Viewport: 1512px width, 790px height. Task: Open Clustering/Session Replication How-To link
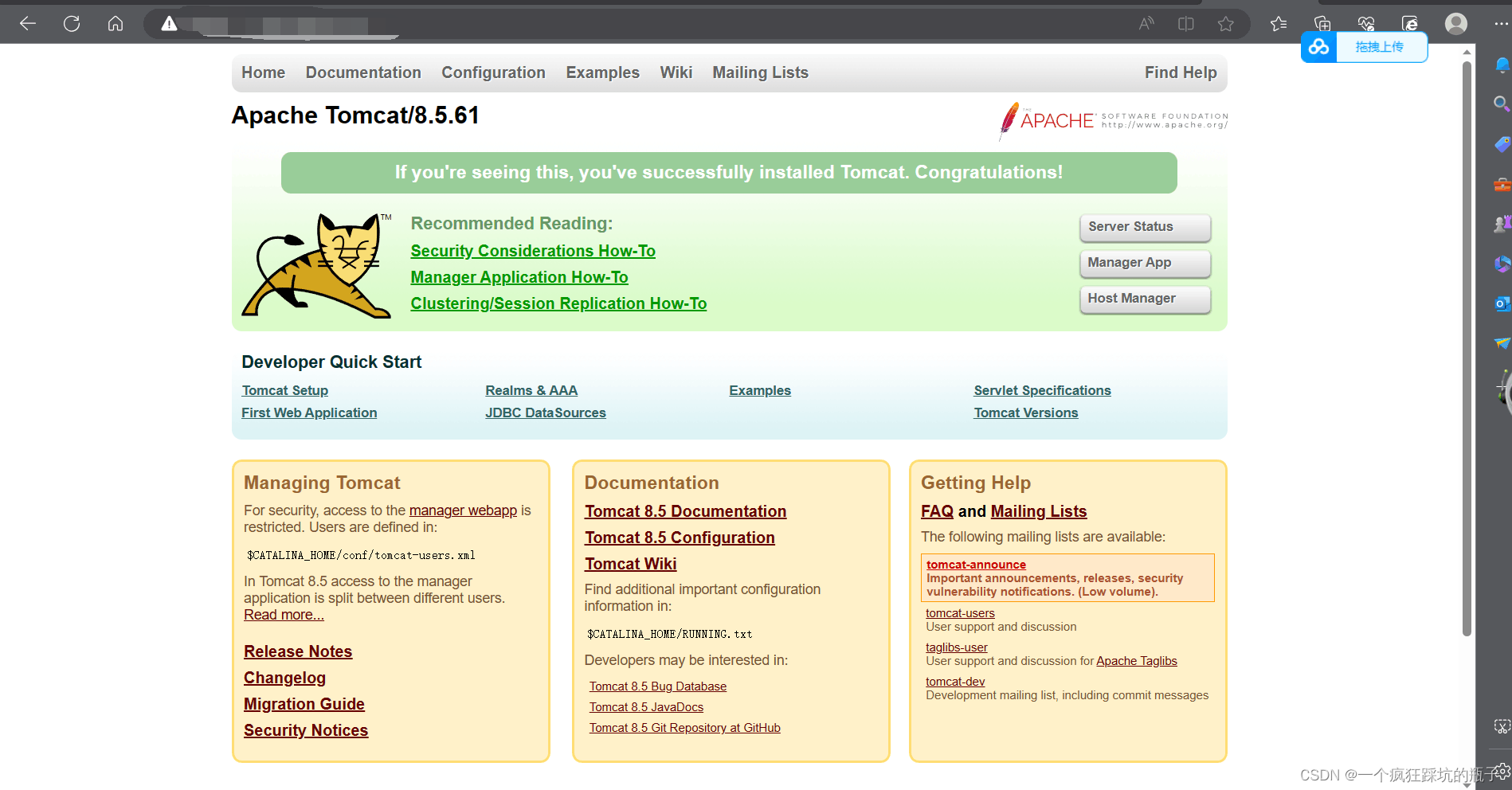(558, 303)
